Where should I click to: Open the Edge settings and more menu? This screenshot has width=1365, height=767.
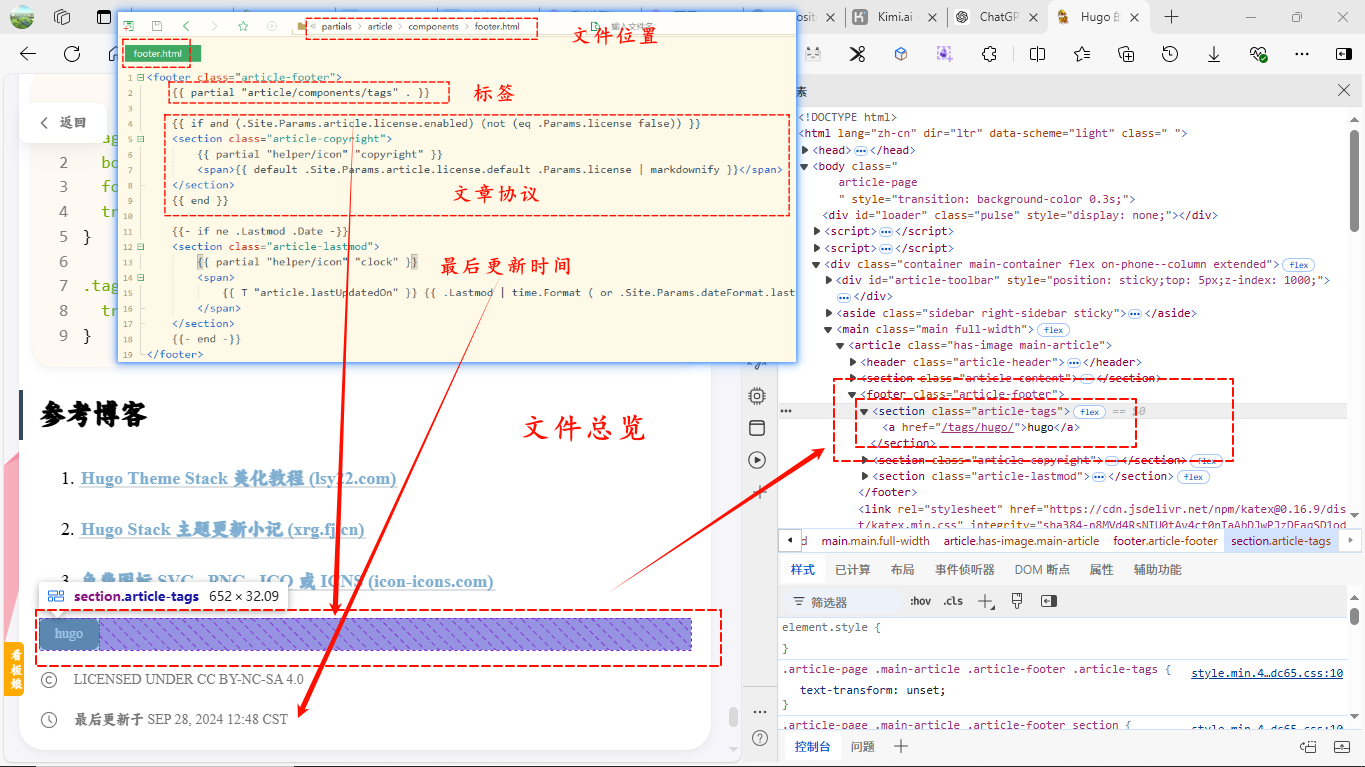[x=1302, y=54]
